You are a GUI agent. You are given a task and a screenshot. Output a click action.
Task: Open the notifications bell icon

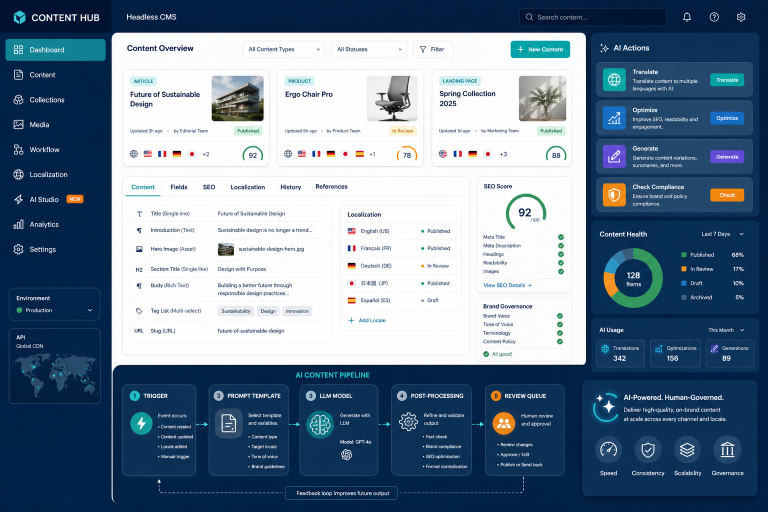(x=687, y=17)
